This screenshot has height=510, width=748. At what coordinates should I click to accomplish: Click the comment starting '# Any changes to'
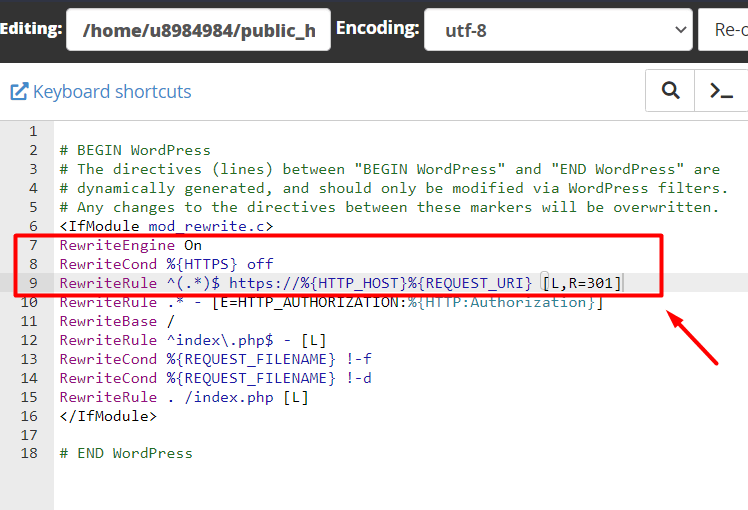(389, 207)
